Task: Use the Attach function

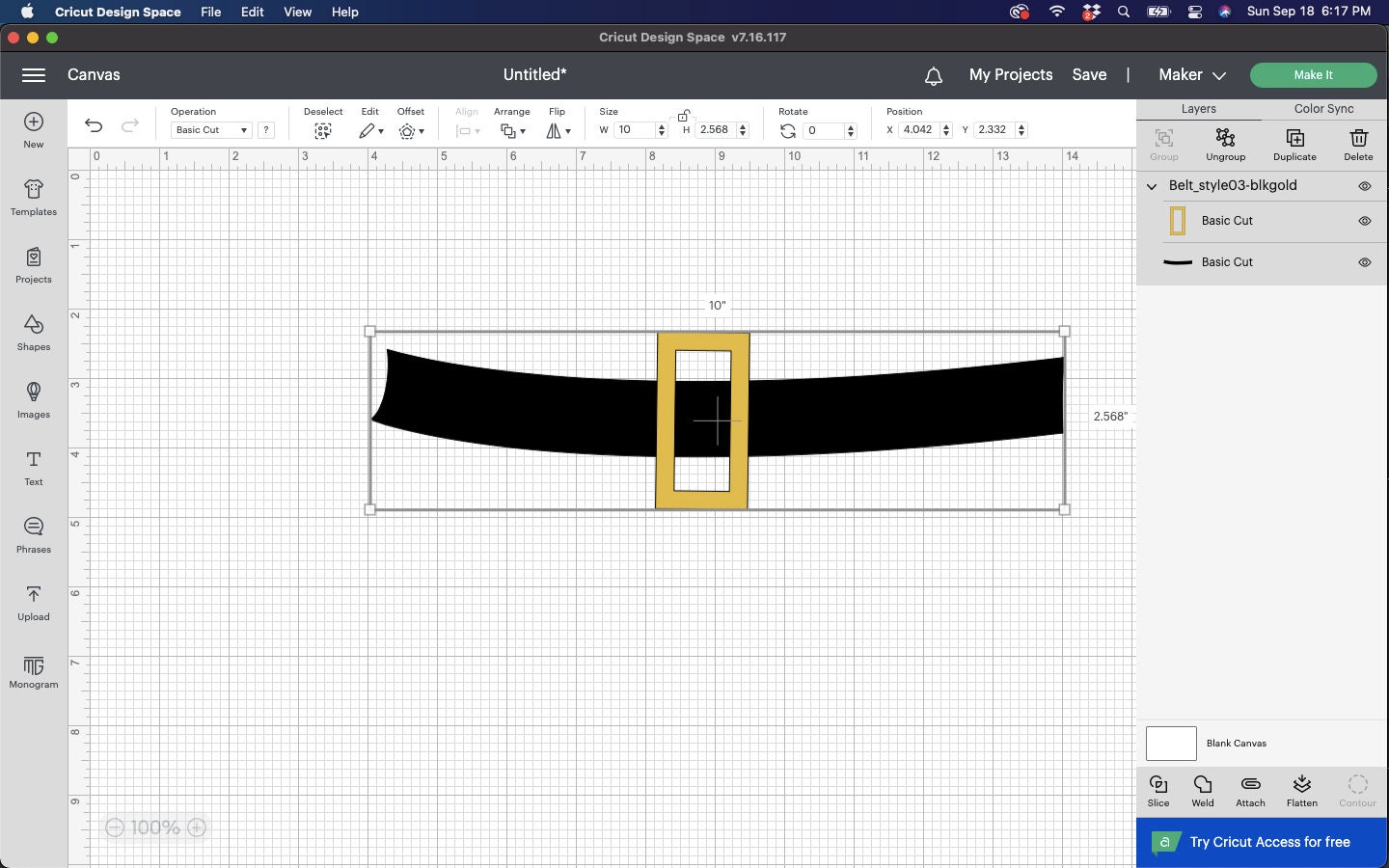Action: point(1250,791)
